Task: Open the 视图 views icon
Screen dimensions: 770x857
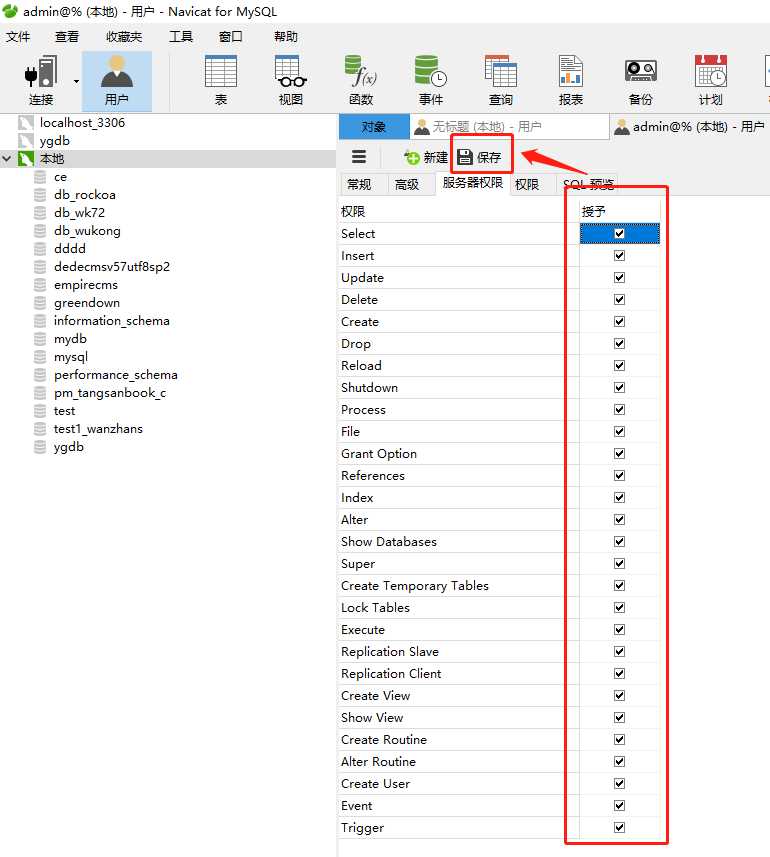Action: 291,80
